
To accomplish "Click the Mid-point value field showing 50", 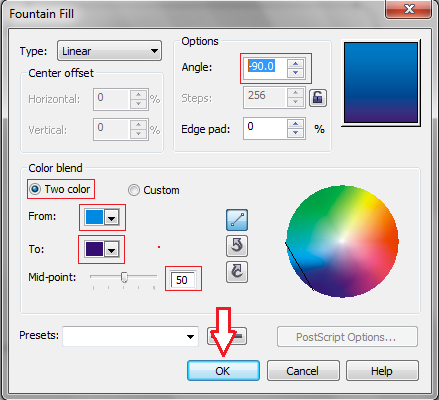I will pyautogui.click(x=183, y=280).
